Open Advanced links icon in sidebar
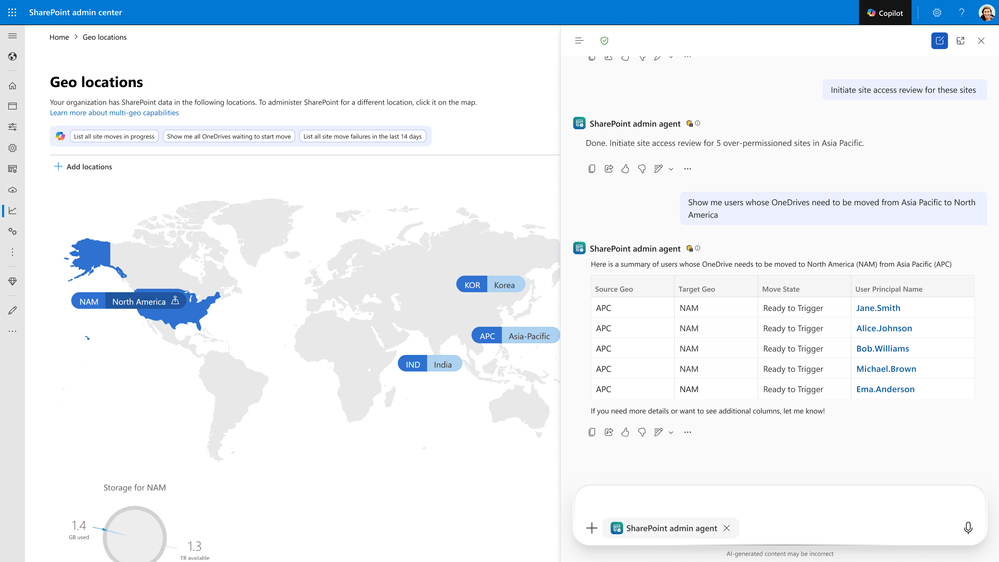999x562 pixels. (x=12, y=231)
